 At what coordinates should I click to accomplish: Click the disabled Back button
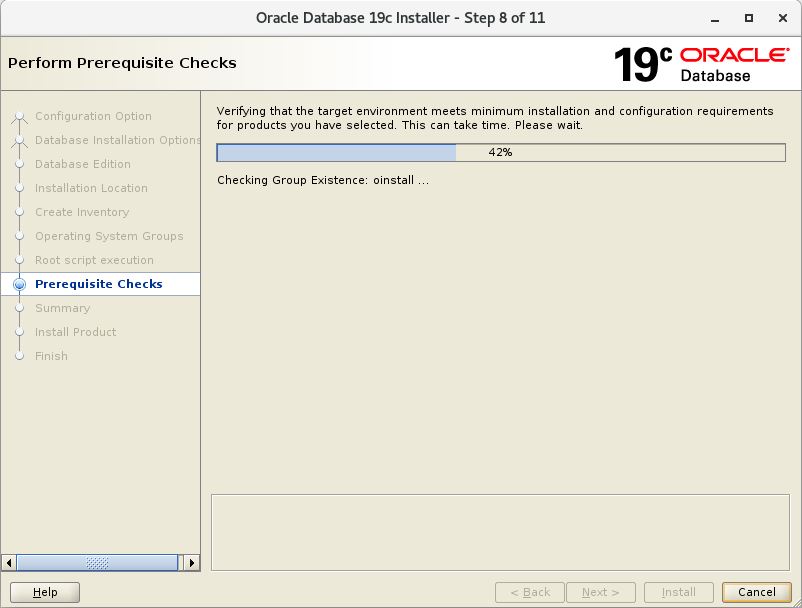(530, 592)
